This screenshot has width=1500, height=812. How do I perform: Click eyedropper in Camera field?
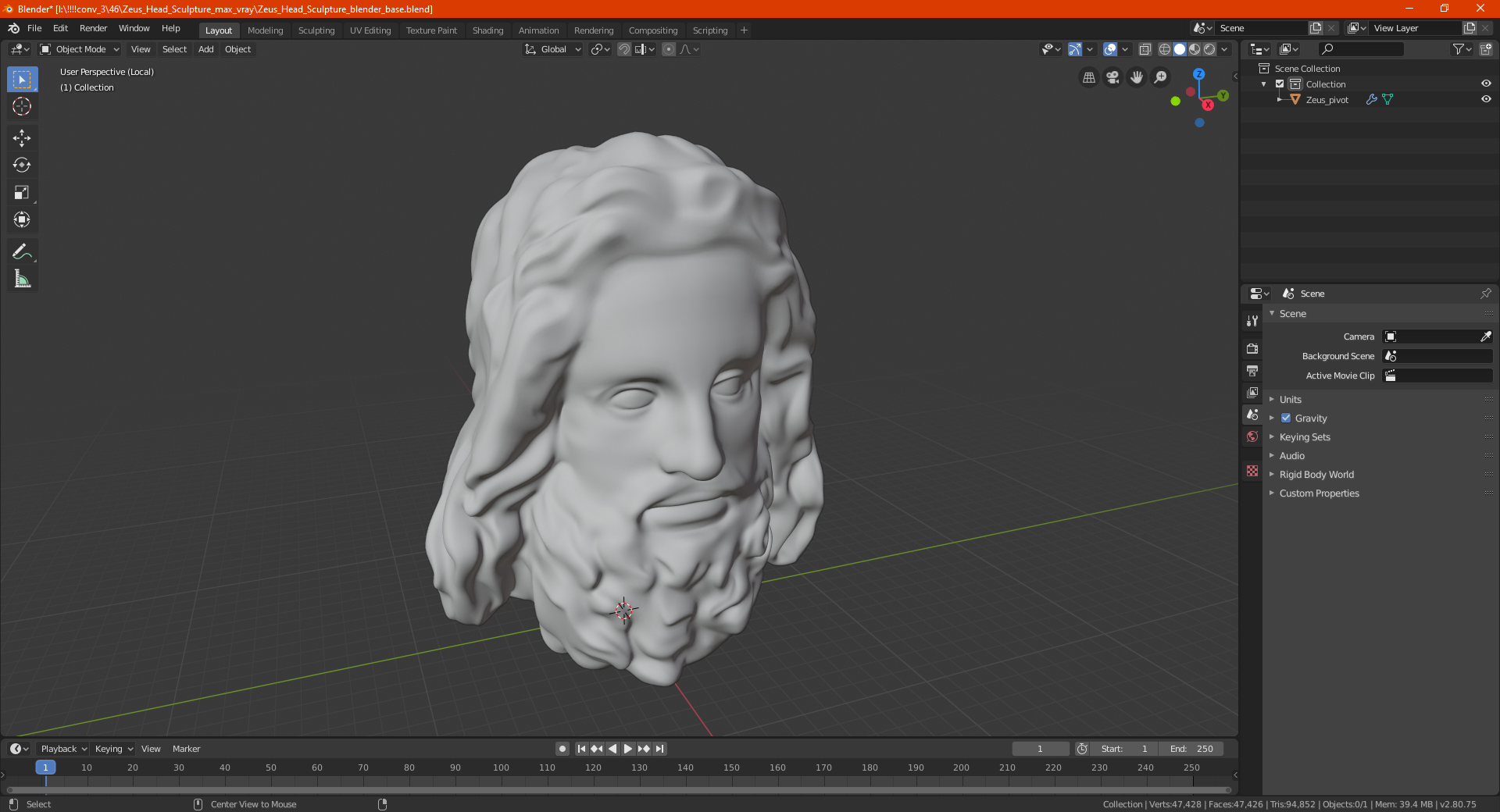coord(1485,337)
